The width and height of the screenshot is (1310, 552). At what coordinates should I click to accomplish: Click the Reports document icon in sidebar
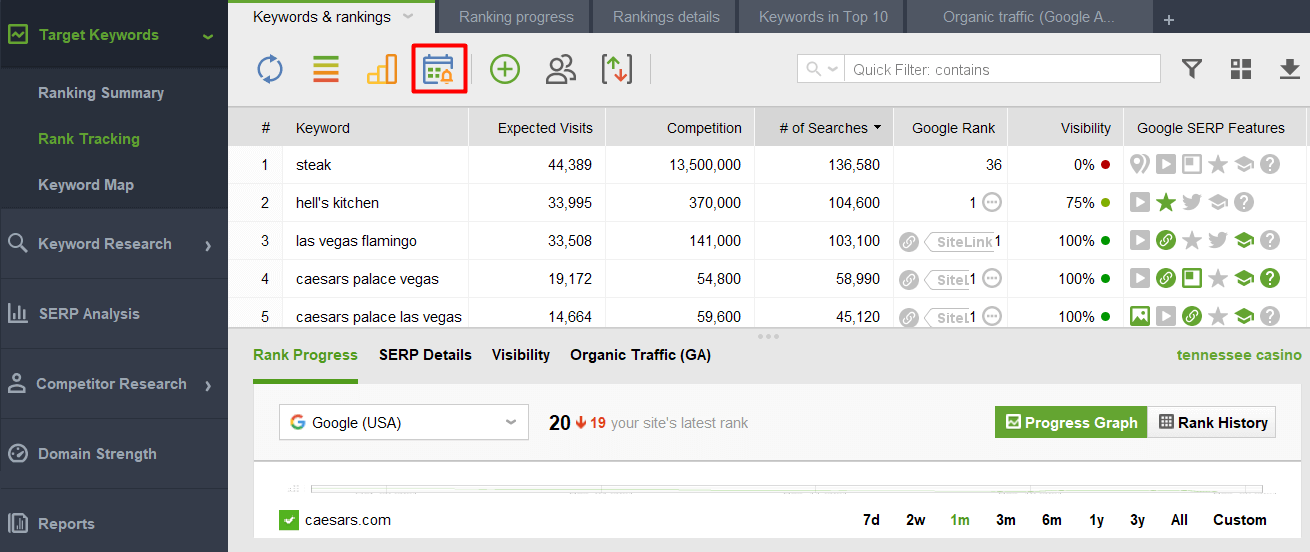[x=18, y=523]
